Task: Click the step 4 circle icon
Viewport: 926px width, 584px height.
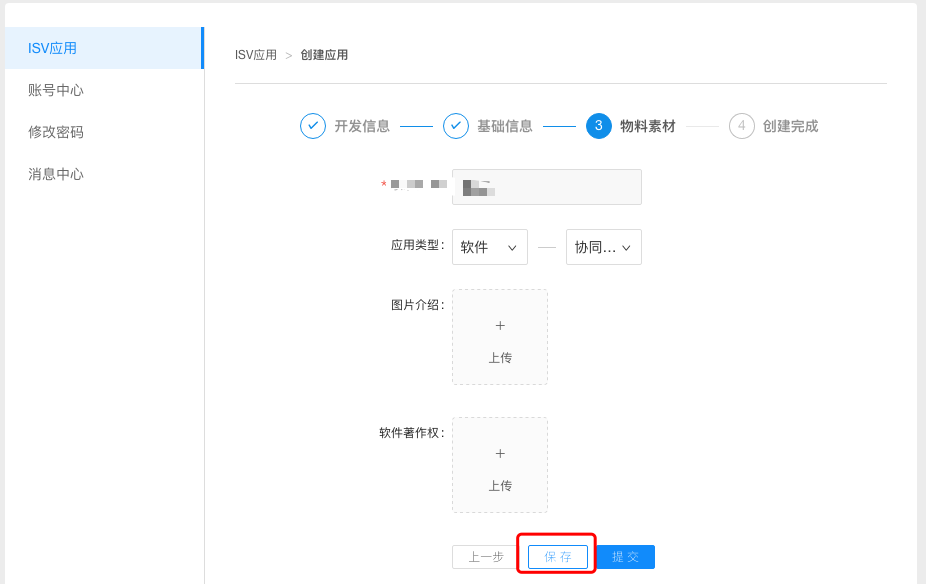Action: pyautogui.click(x=742, y=126)
